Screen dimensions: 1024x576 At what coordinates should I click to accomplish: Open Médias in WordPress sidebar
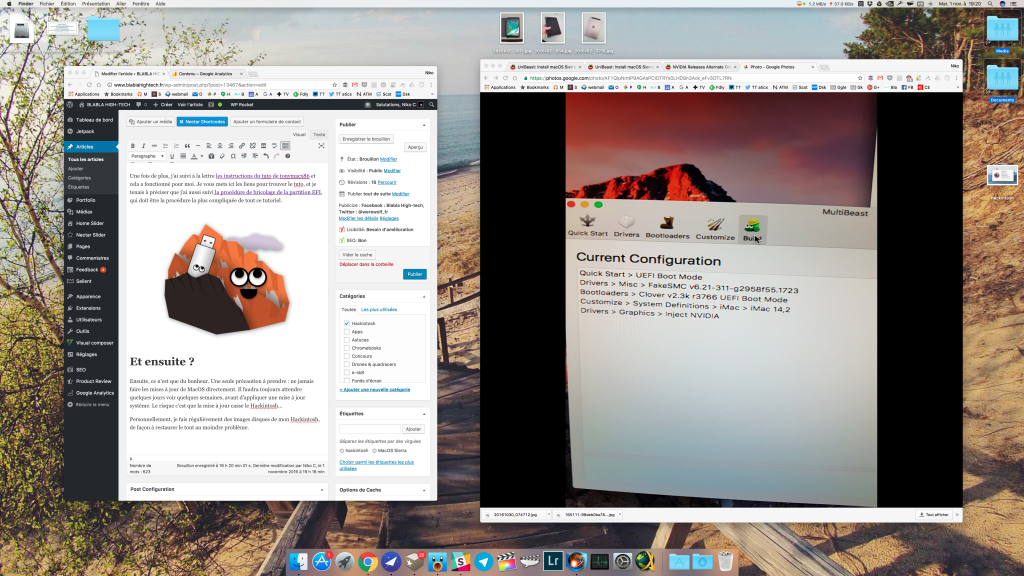tap(84, 212)
